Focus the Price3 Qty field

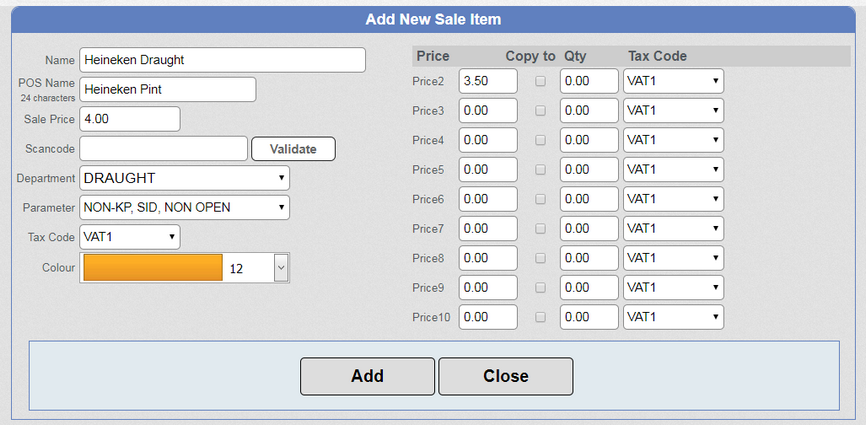click(589, 110)
